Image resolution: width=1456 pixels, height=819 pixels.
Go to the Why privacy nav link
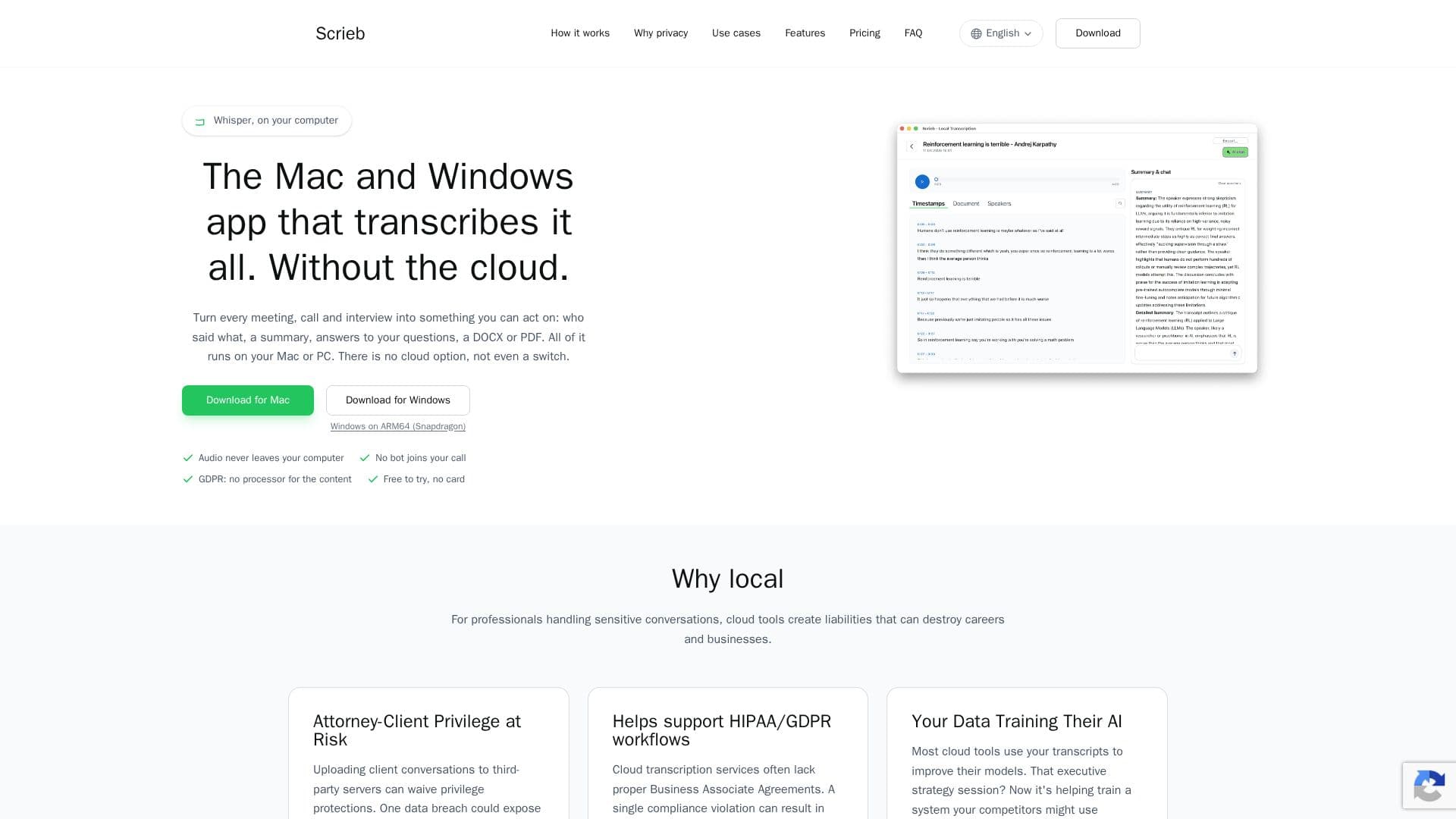(661, 33)
